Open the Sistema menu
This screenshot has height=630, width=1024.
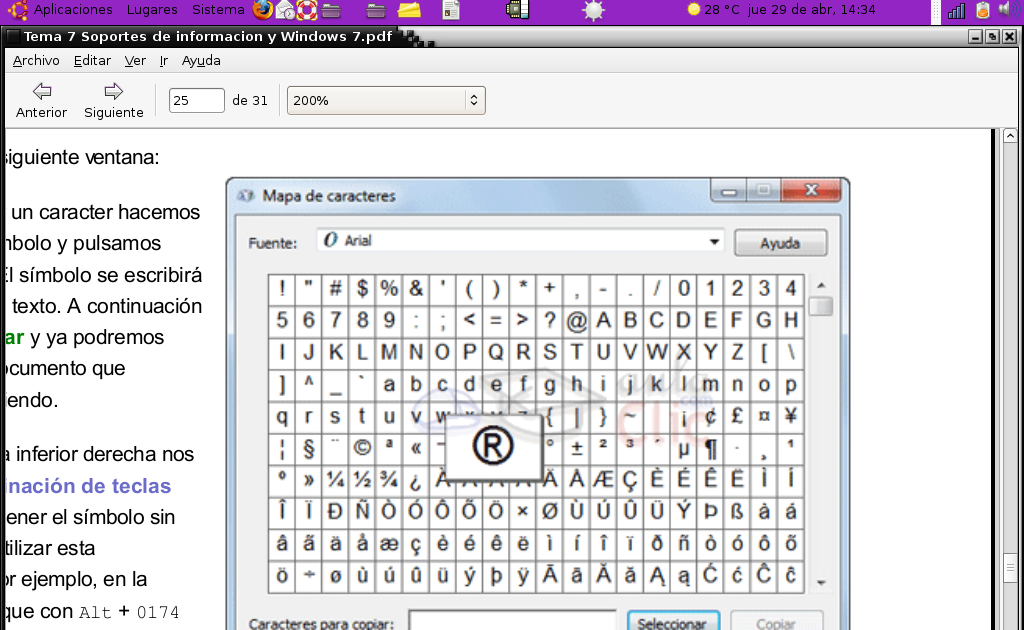click(x=219, y=10)
